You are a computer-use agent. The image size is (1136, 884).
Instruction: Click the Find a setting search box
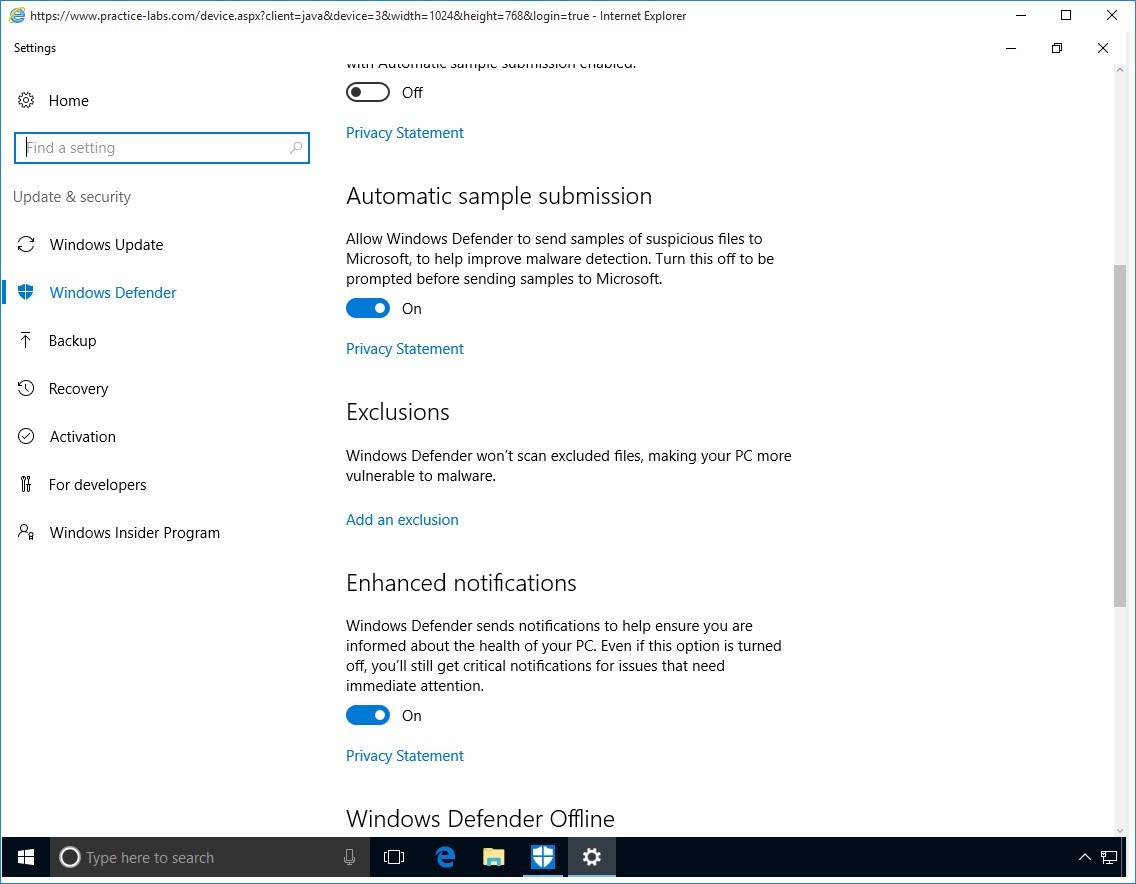pyautogui.click(x=162, y=148)
